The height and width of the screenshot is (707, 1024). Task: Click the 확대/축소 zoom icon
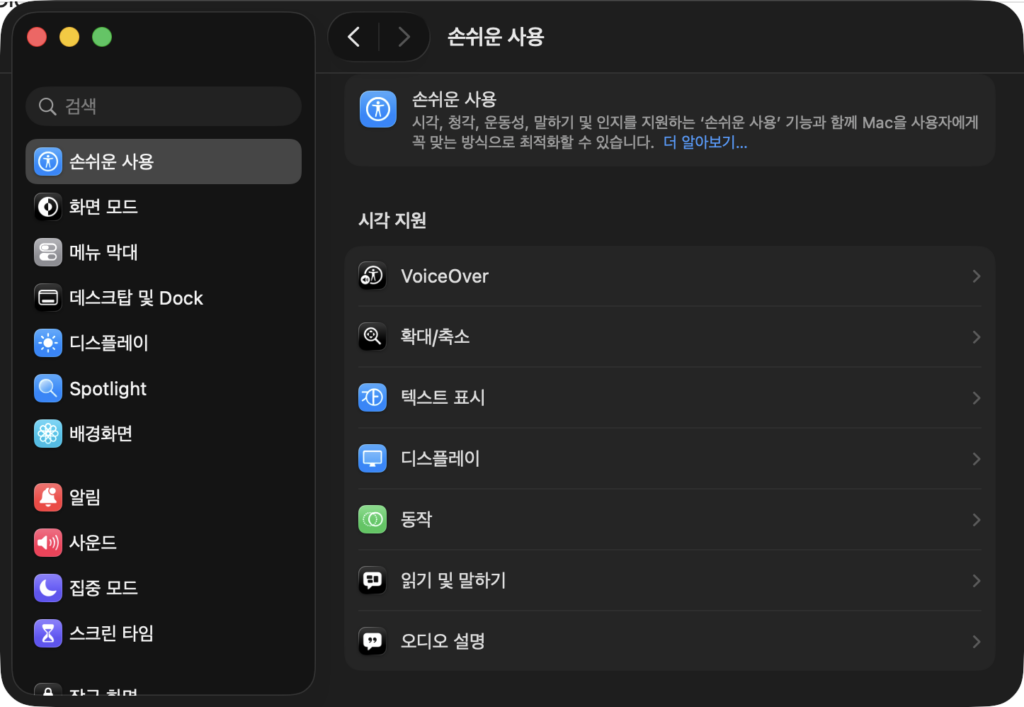click(x=372, y=337)
